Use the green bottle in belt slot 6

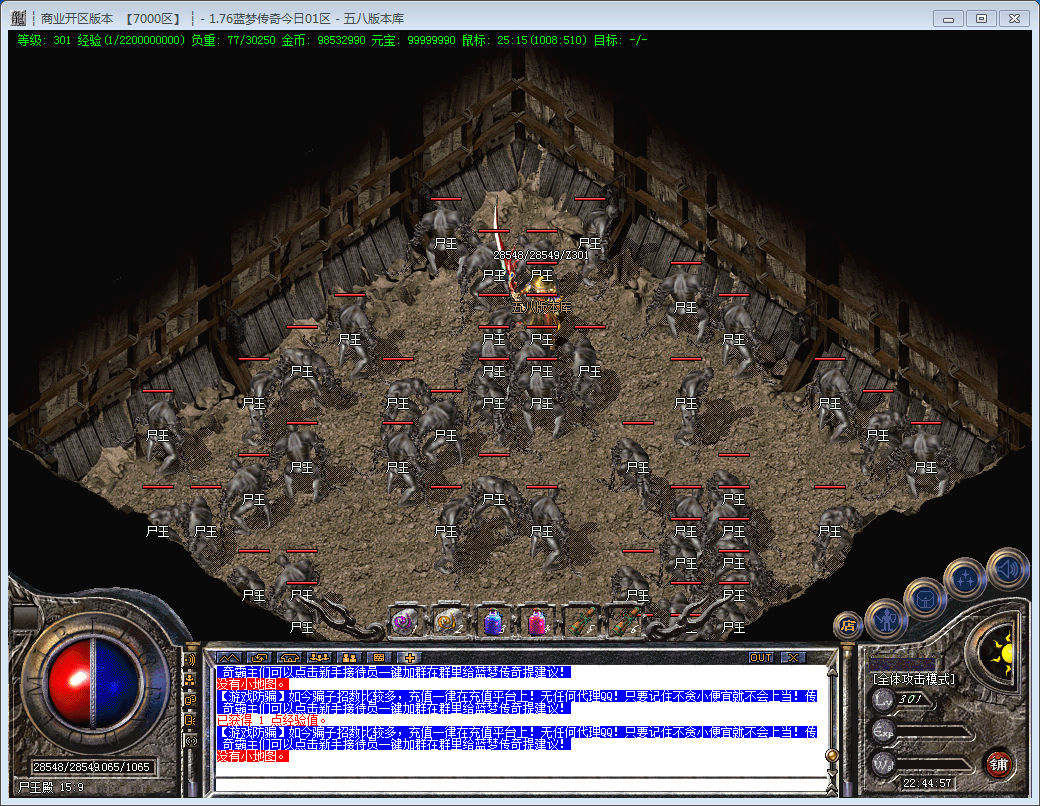(x=624, y=622)
